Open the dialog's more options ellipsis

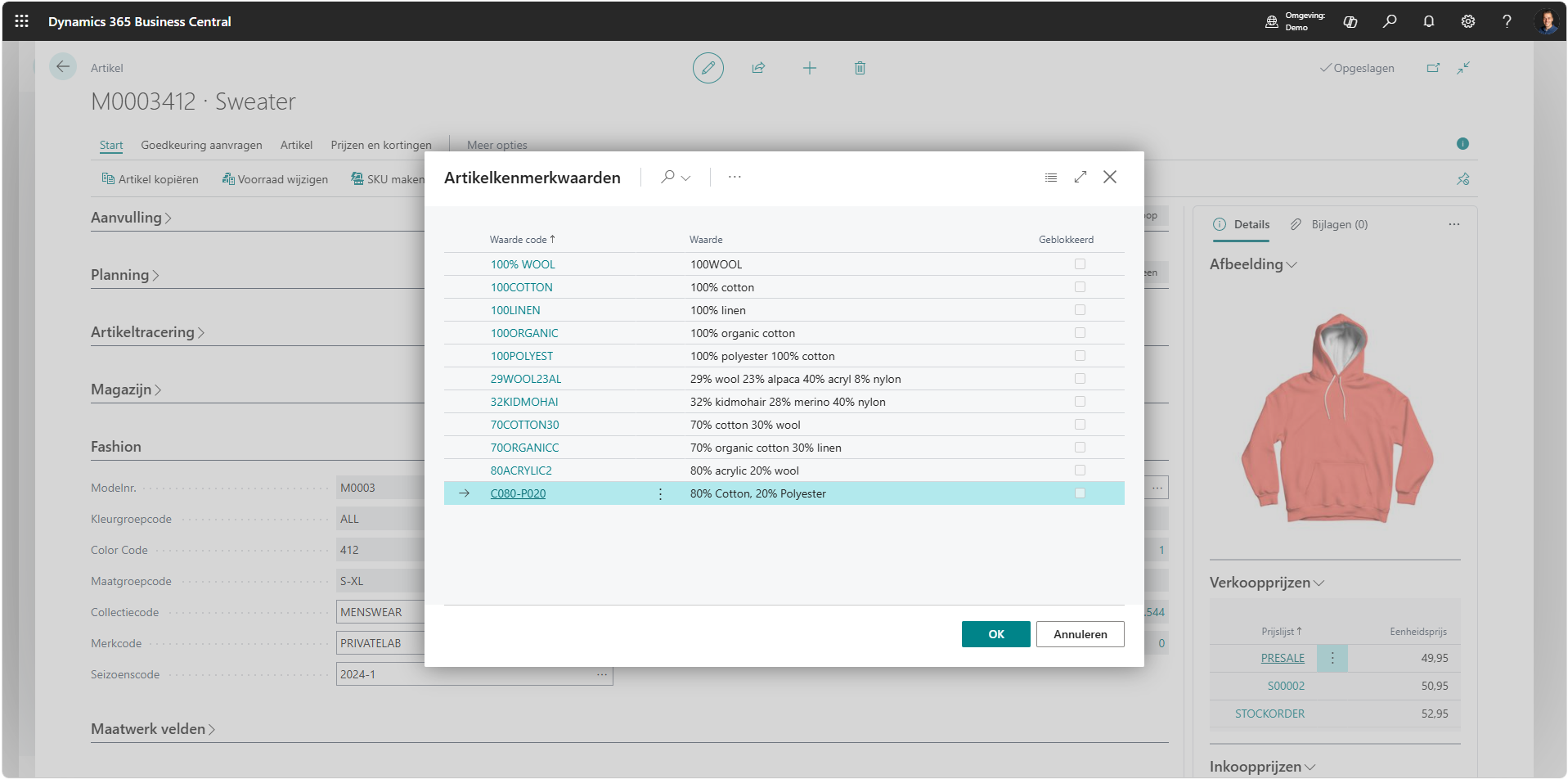coord(735,177)
